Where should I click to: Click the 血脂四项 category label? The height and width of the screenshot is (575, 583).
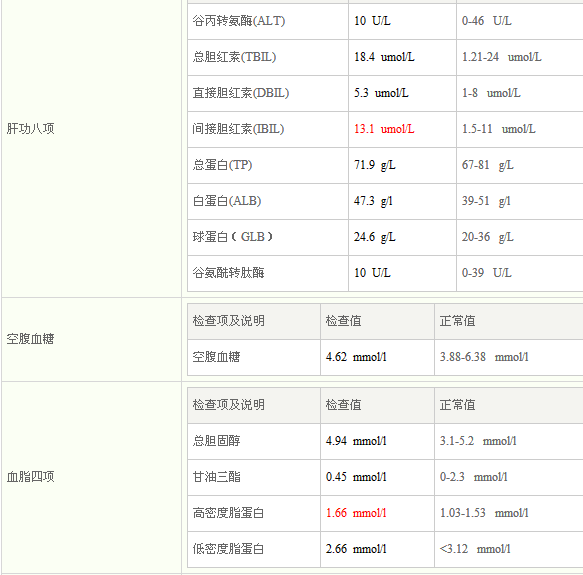click(30, 476)
